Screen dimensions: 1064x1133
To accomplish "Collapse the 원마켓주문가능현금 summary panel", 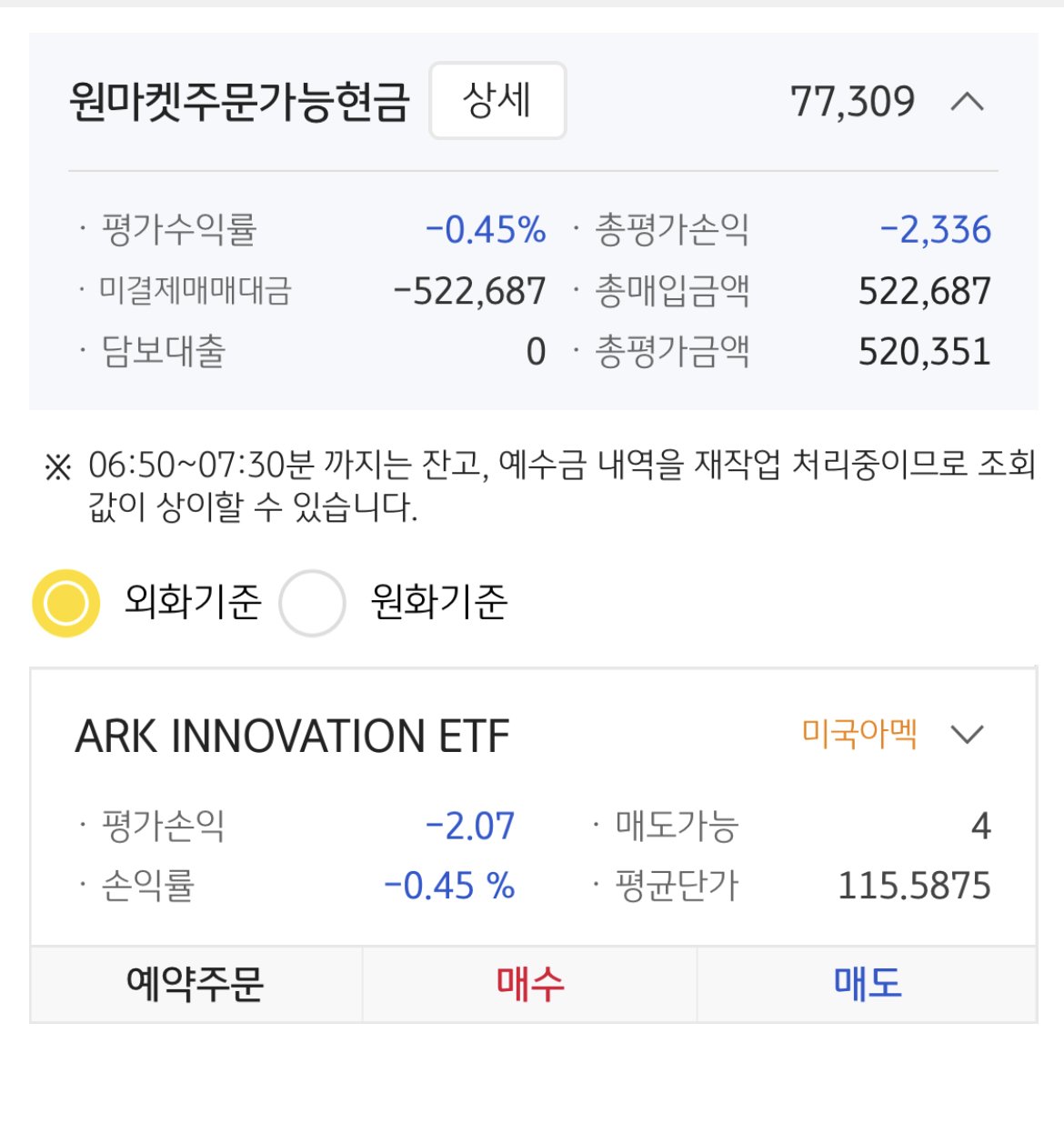I will click(967, 102).
